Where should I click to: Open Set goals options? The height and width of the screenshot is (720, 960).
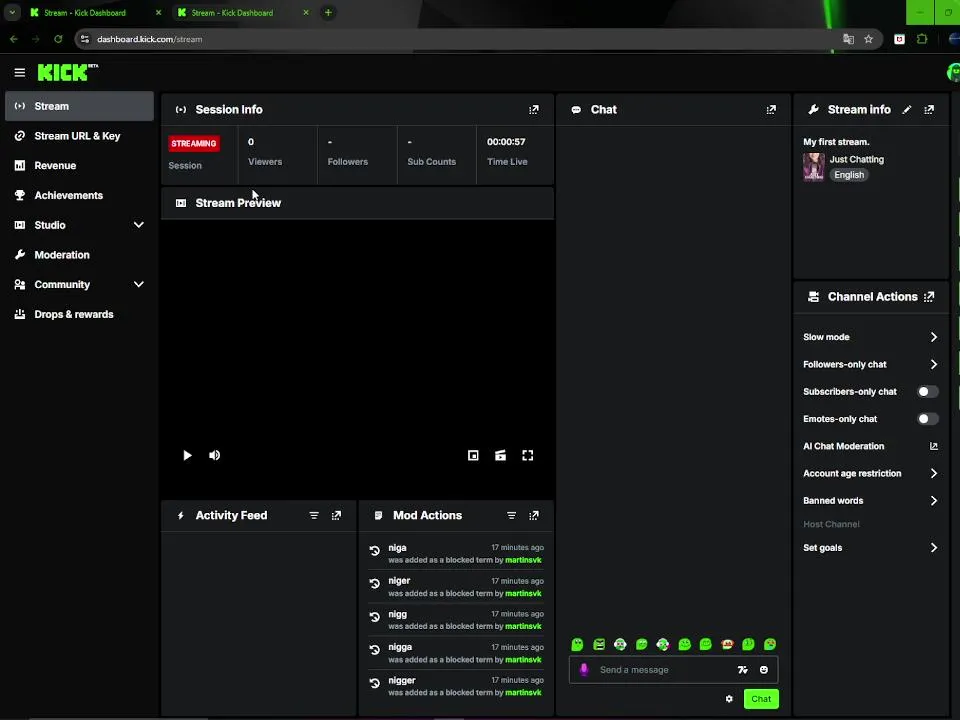(870, 548)
